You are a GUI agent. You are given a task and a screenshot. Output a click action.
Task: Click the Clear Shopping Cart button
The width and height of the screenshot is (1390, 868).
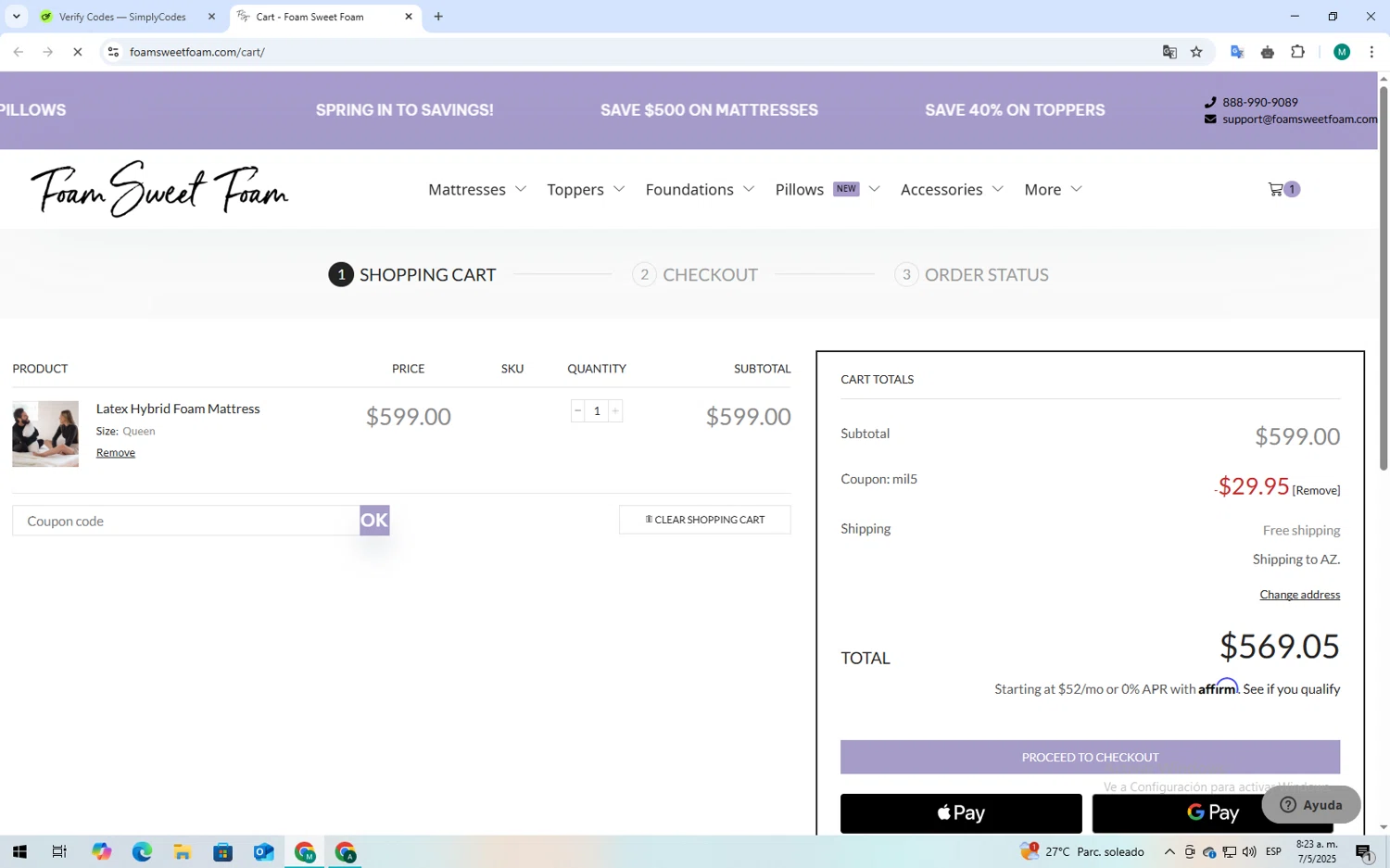pos(705,520)
